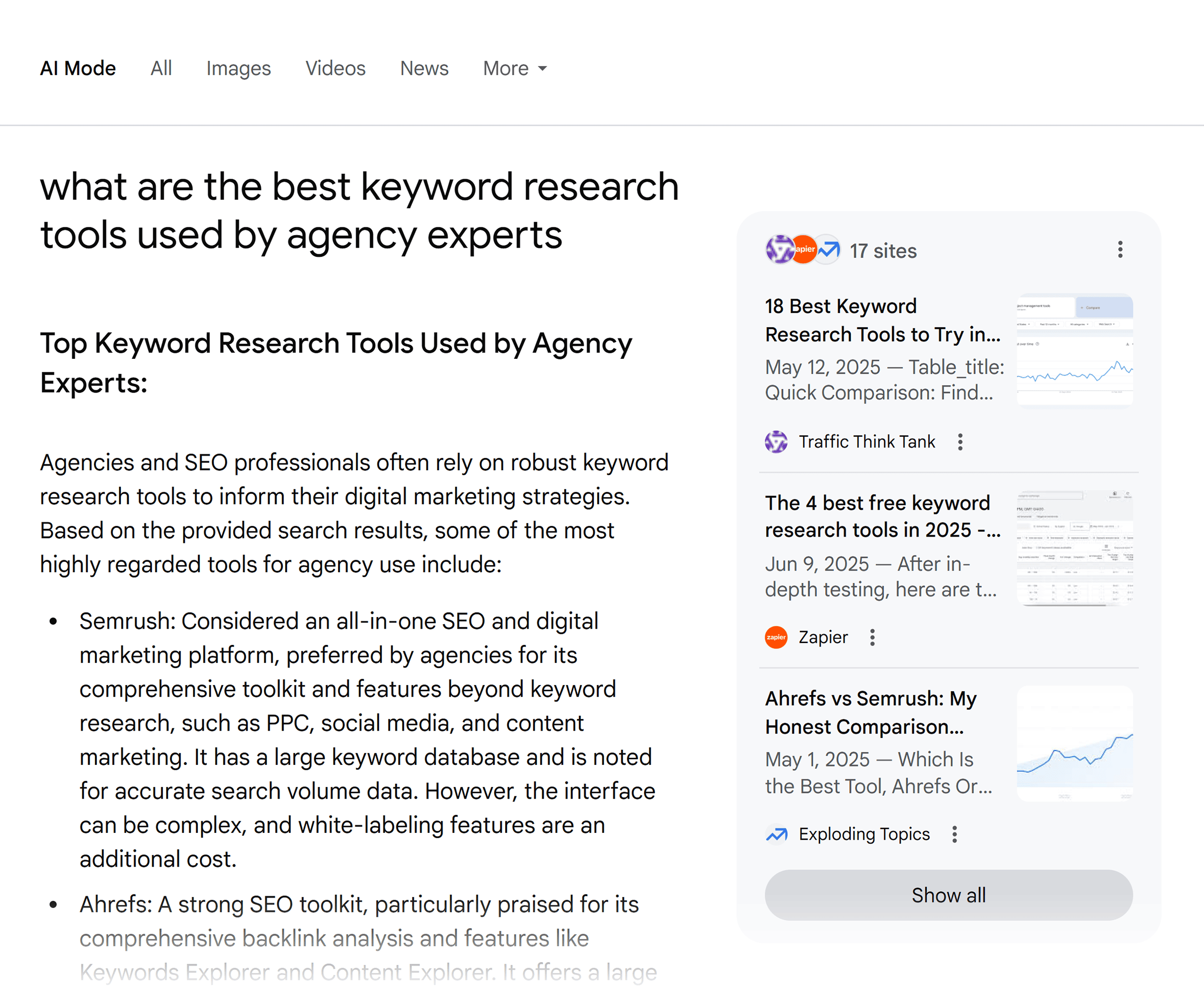The width and height of the screenshot is (1204, 1000).
Task: Click the Exploding Topics favicon
Action: [x=776, y=834]
